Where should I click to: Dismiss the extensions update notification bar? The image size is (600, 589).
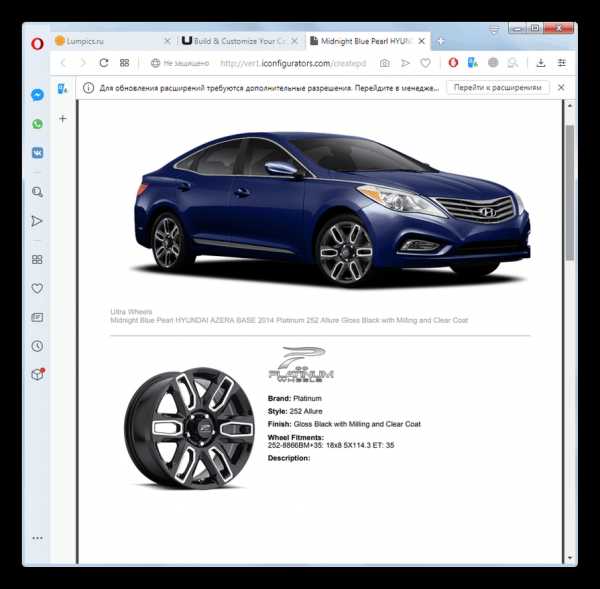pyautogui.click(x=561, y=88)
